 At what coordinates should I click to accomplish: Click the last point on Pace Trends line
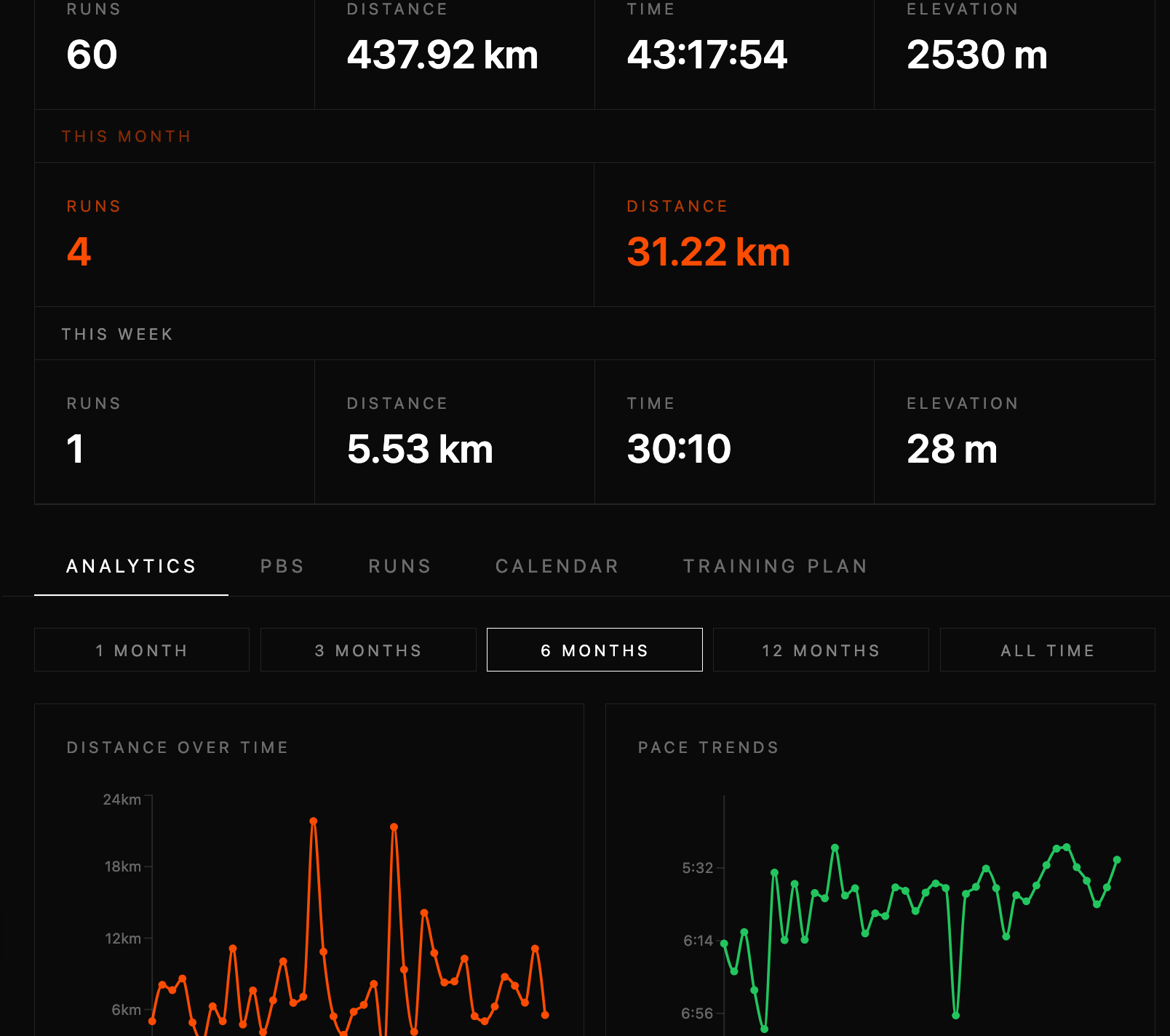[1117, 860]
